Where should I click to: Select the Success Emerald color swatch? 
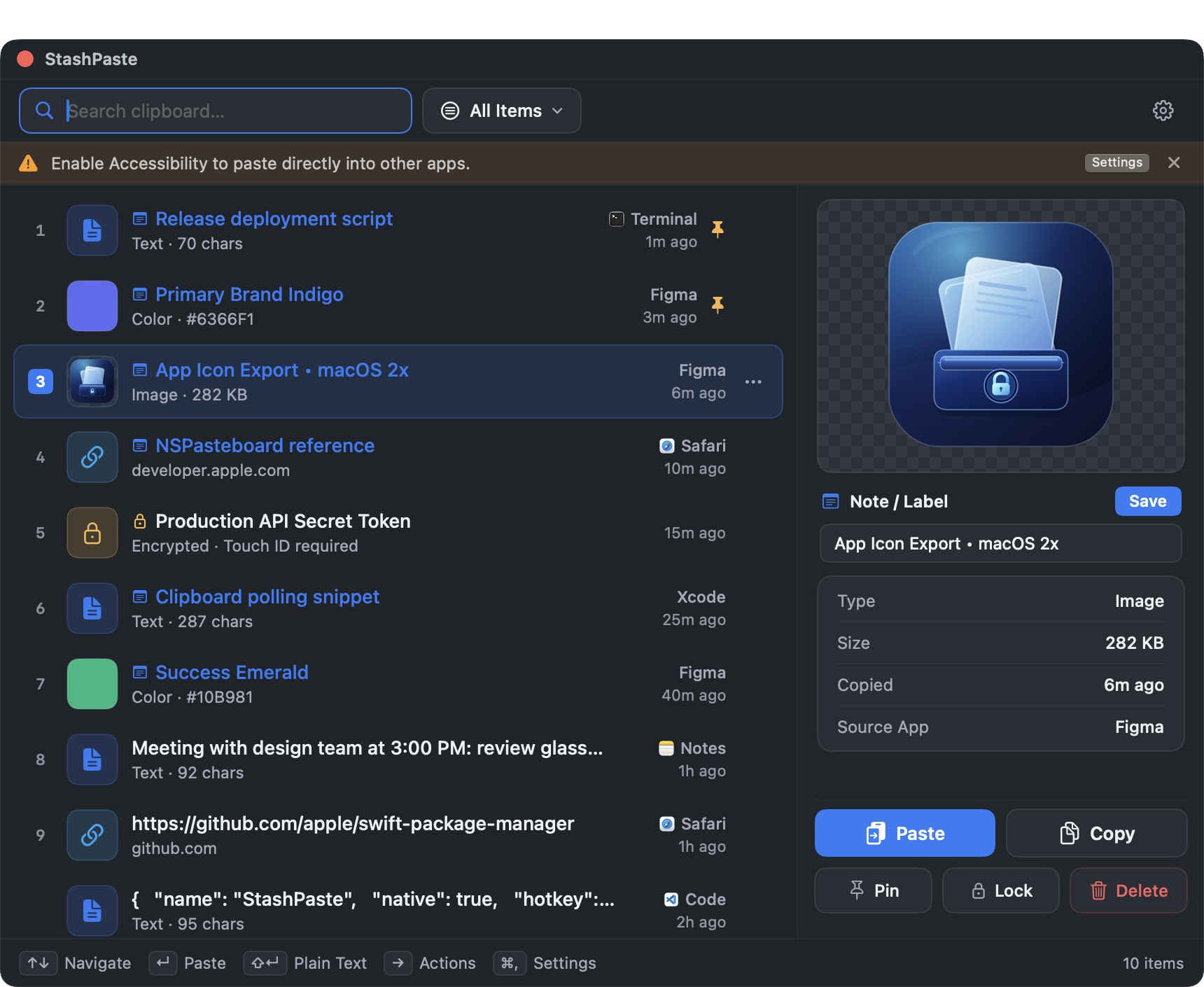coord(92,684)
